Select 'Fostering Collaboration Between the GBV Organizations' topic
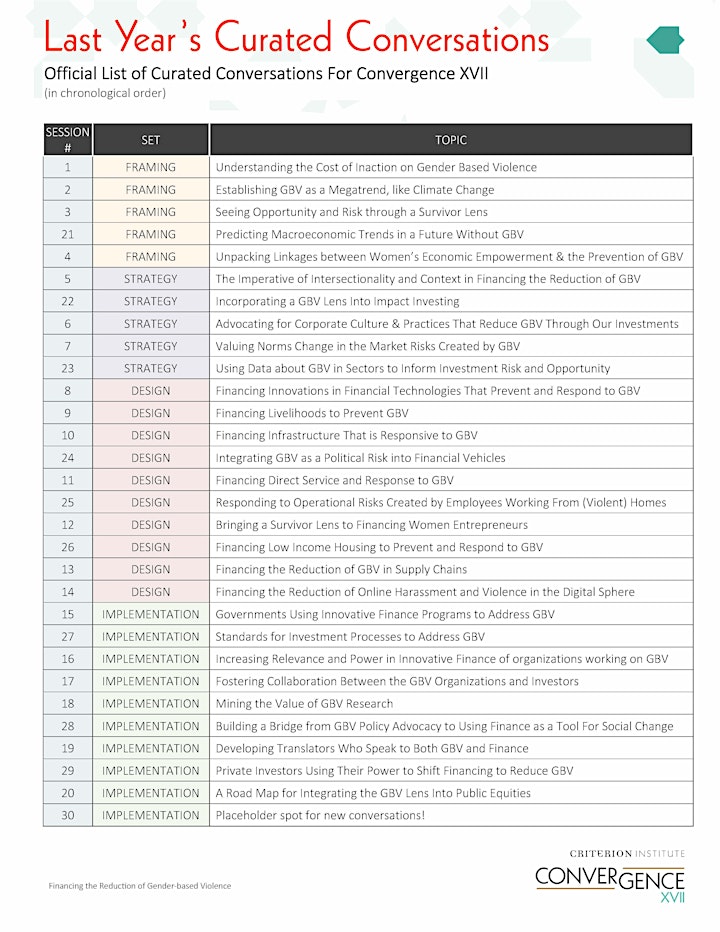Image resolution: width=720 pixels, height=932 pixels. point(397,681)
